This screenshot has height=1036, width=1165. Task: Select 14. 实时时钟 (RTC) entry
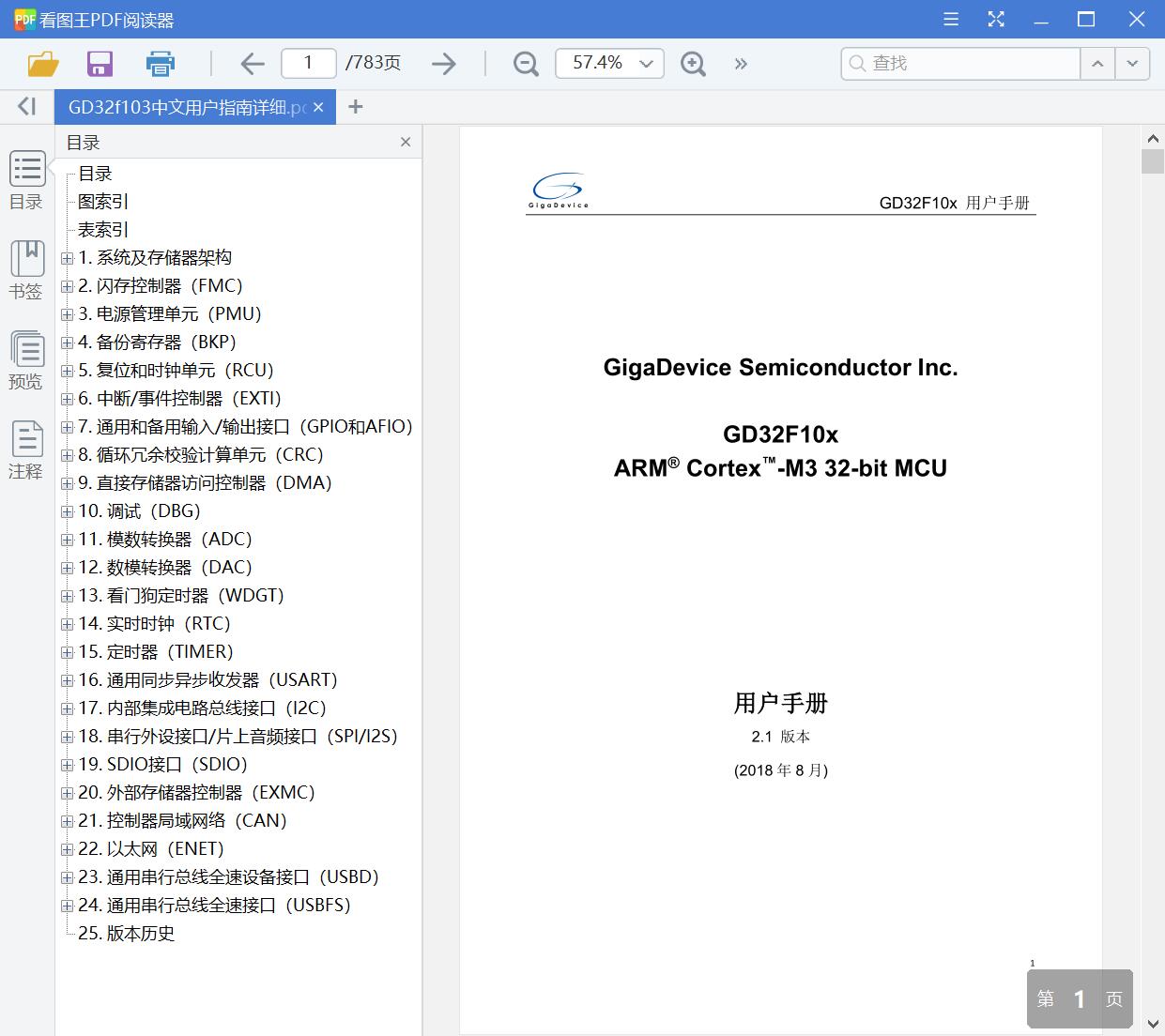pos(155,624)
